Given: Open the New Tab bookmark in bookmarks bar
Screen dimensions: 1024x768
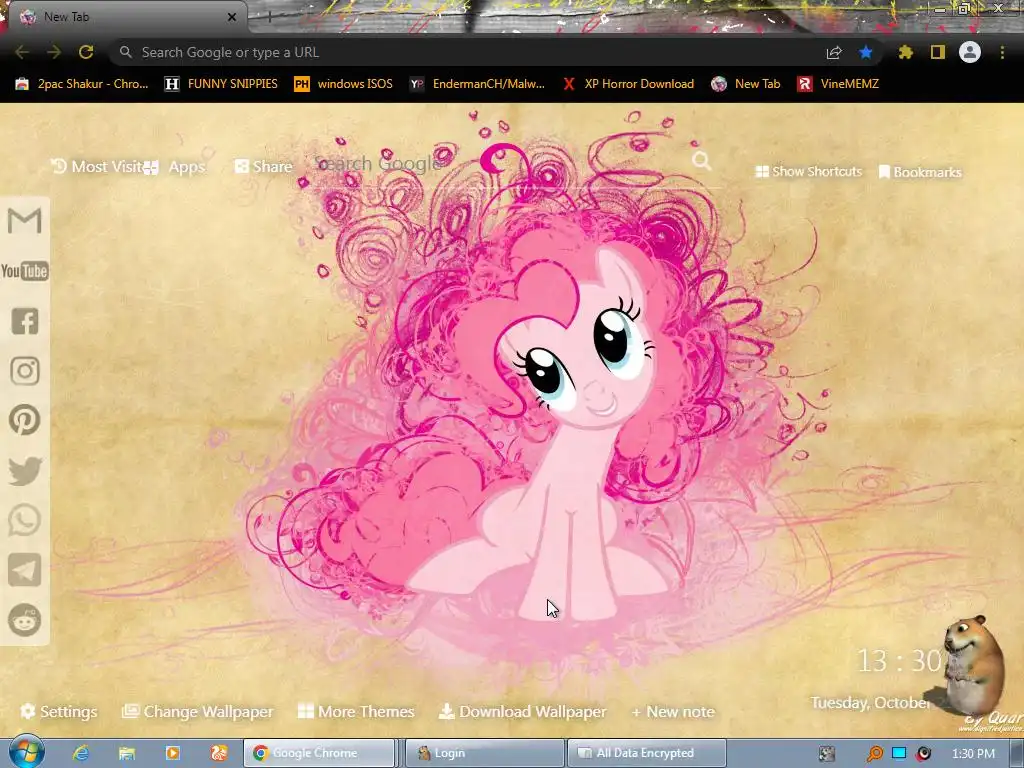Looking at the screenshot, I should tap(746, 84).
